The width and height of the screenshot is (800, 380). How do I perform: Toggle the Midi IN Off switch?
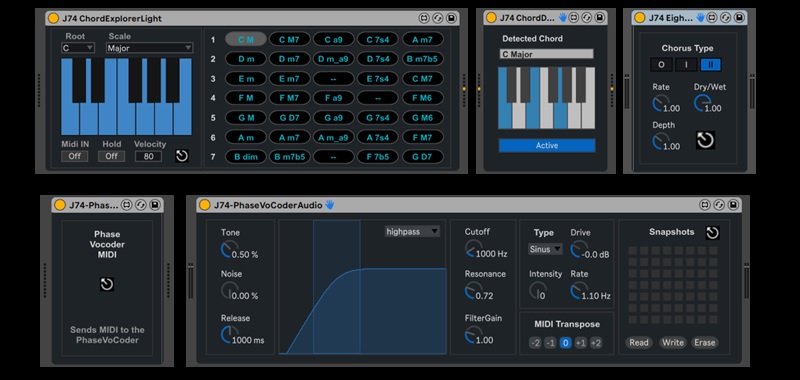point(74,157)
